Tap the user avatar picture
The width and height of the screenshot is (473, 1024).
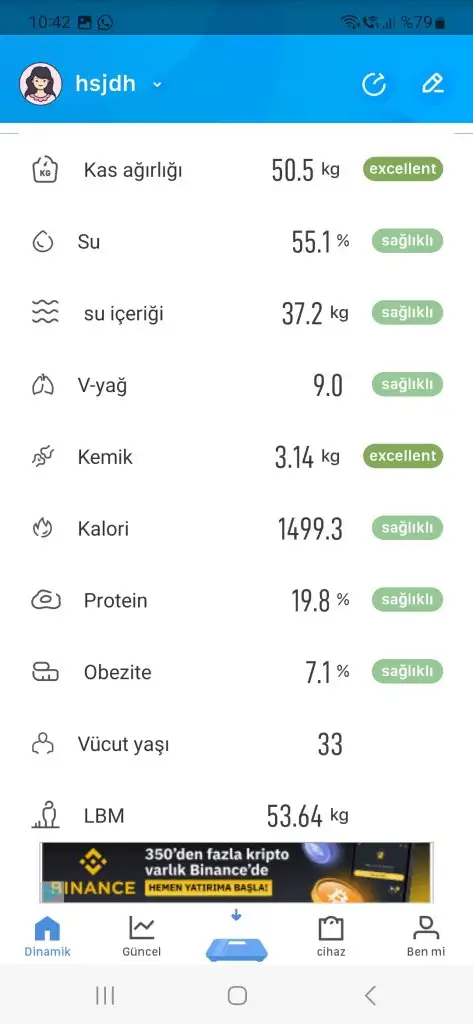point(41,84)
